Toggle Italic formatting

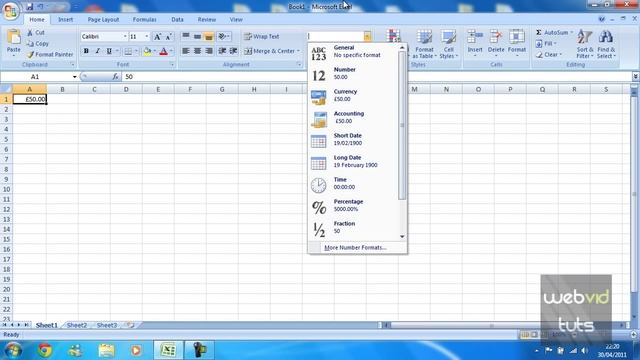tap(98, 51)
